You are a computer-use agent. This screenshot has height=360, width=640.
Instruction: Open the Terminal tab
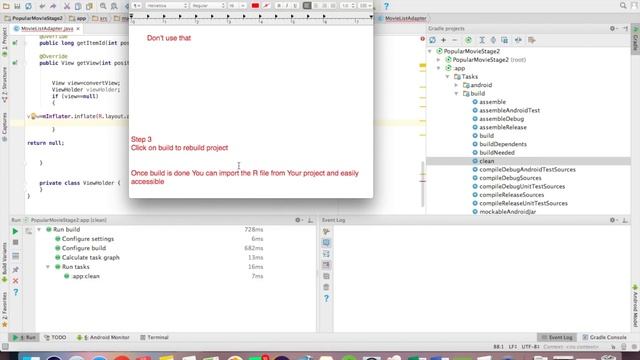[x=154, y=338]
